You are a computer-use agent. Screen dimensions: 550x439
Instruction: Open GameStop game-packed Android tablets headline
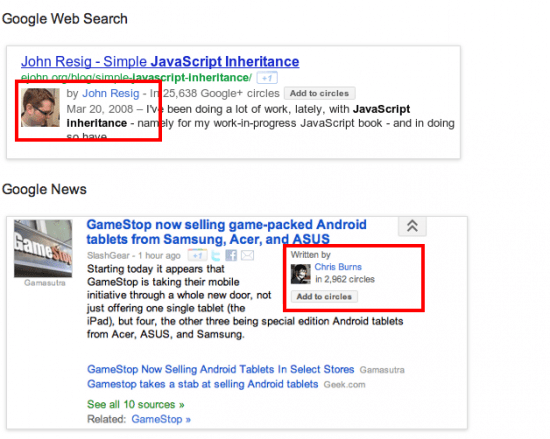click(226, 232)
